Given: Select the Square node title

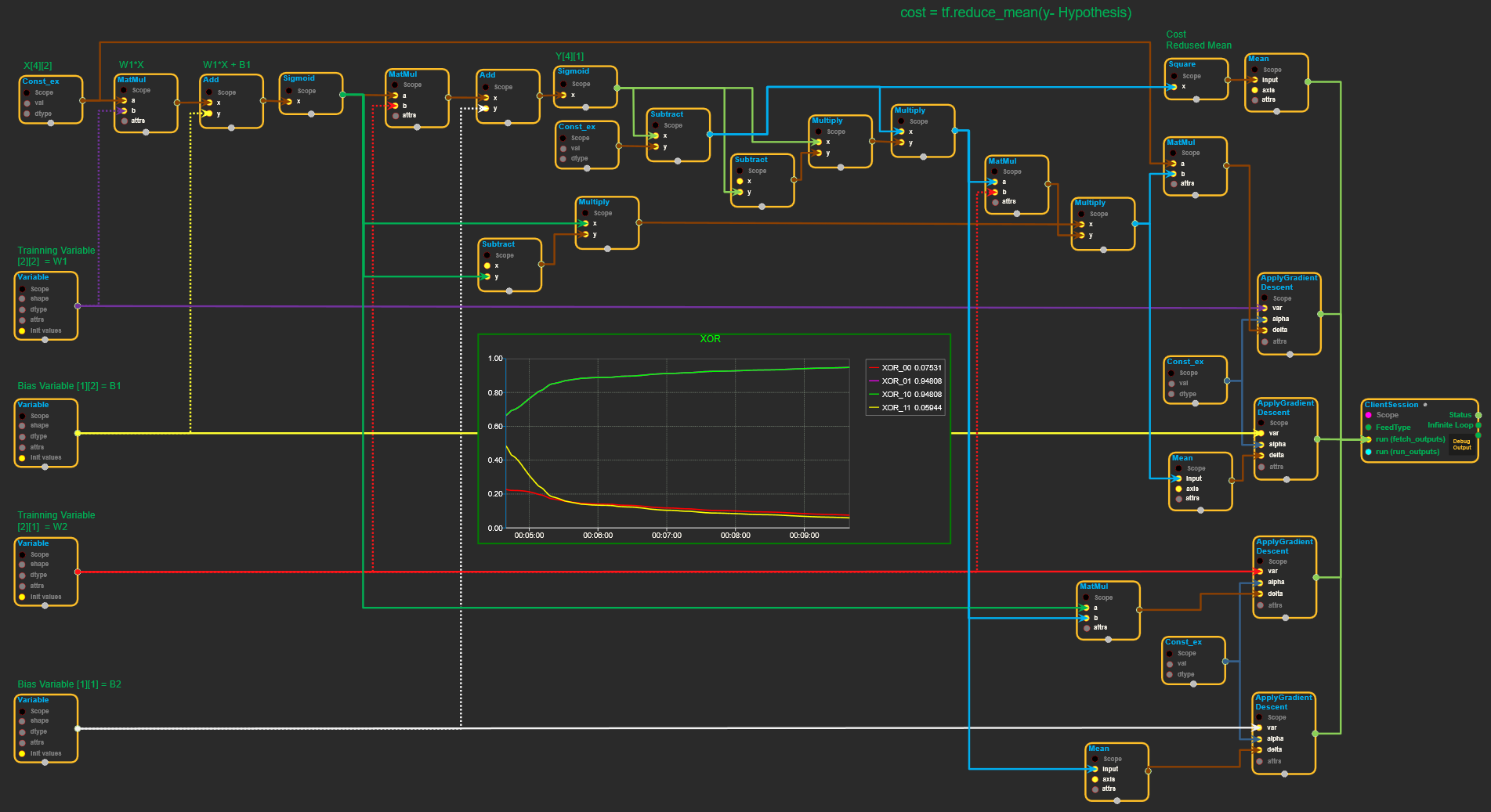Looking at the screenshot, I should (x=1182, y=64).
